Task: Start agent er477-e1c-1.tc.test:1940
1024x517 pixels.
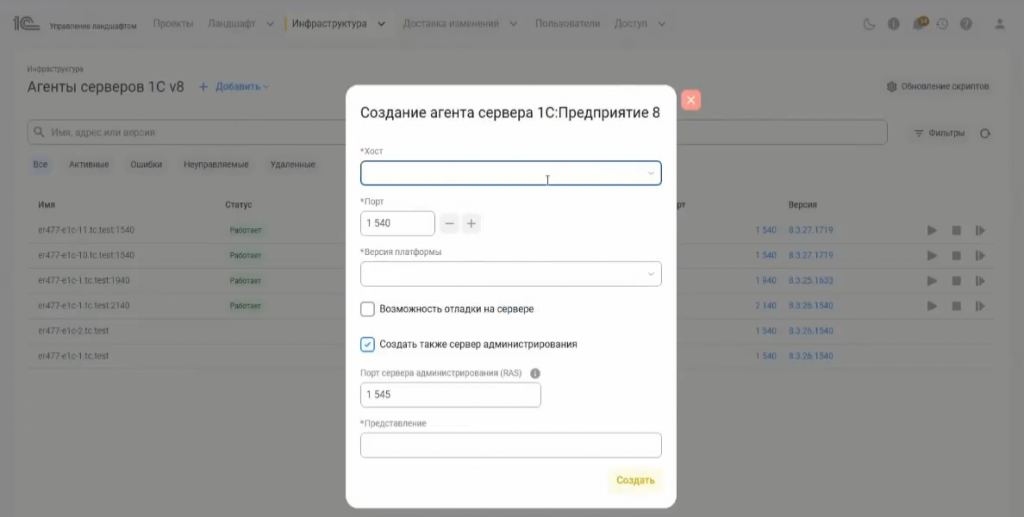Action: (x=932, y=281)
